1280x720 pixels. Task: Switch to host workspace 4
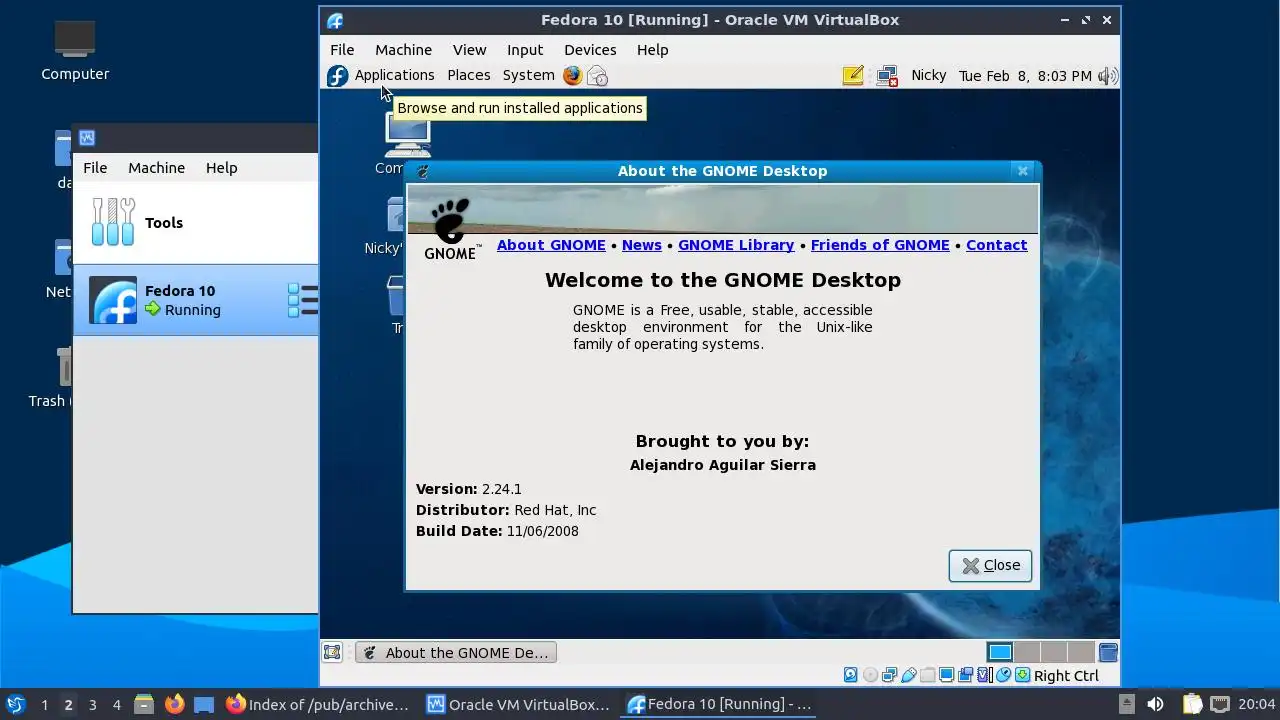[x=116, y=704]
